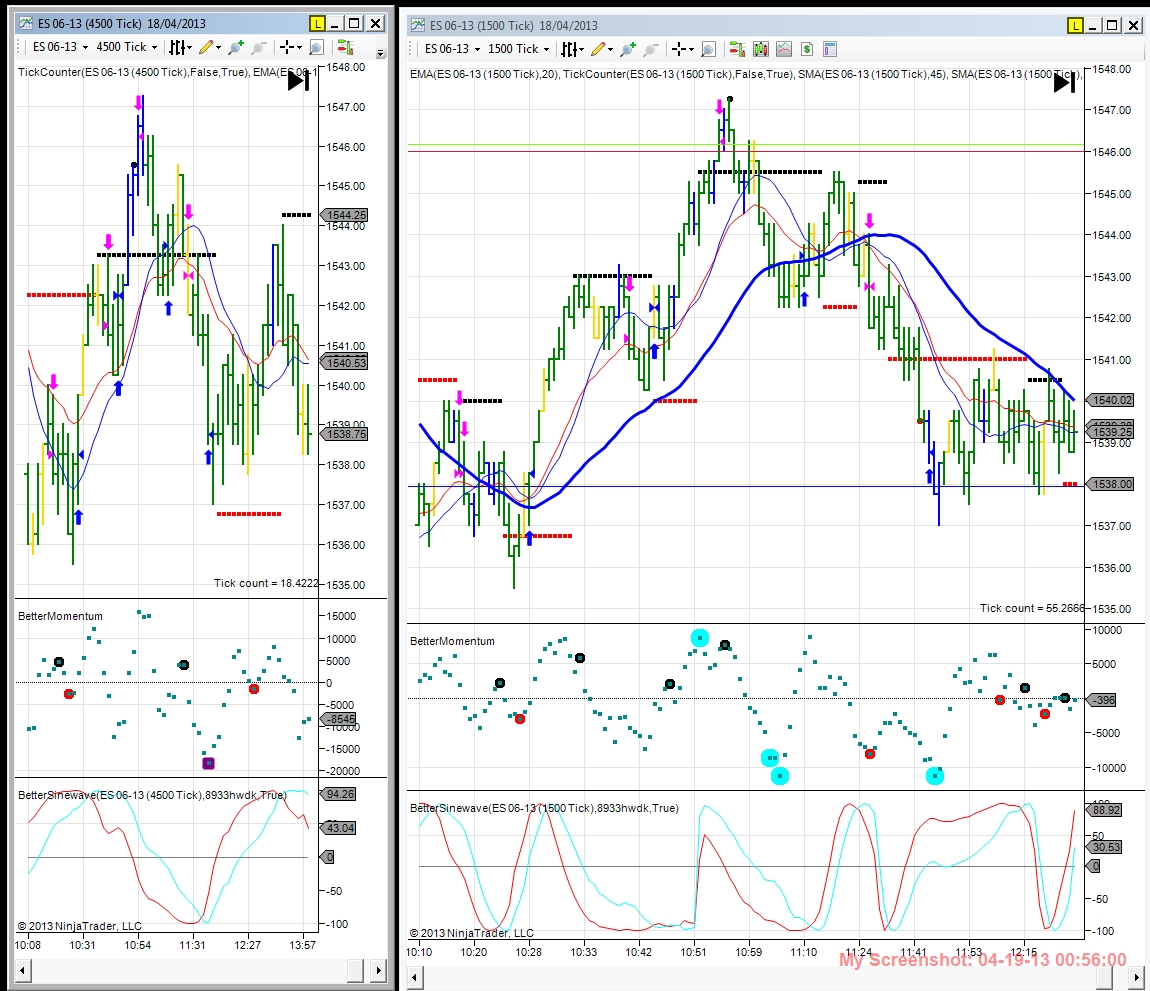The image size is (1150, 991).
Task: Open ES 06-13 instrument dropdown in 4500 Tick window
Action: point(60,47)
